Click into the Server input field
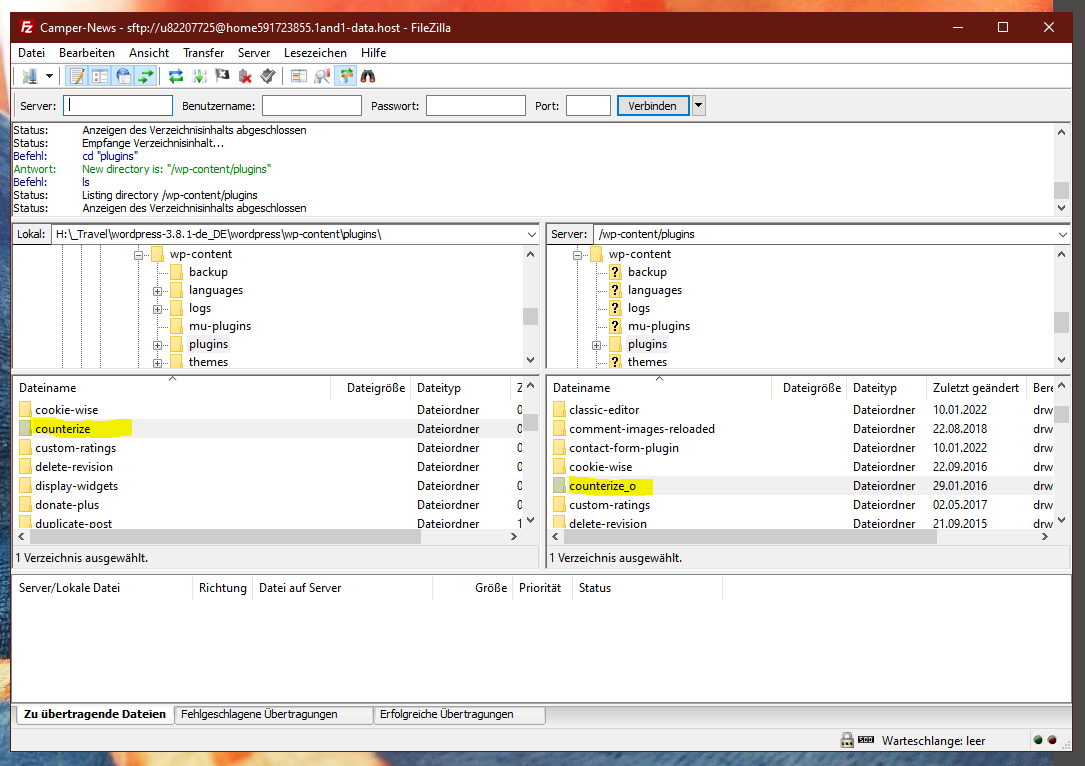The image size is (1085, 766). [x=118, y=106]
